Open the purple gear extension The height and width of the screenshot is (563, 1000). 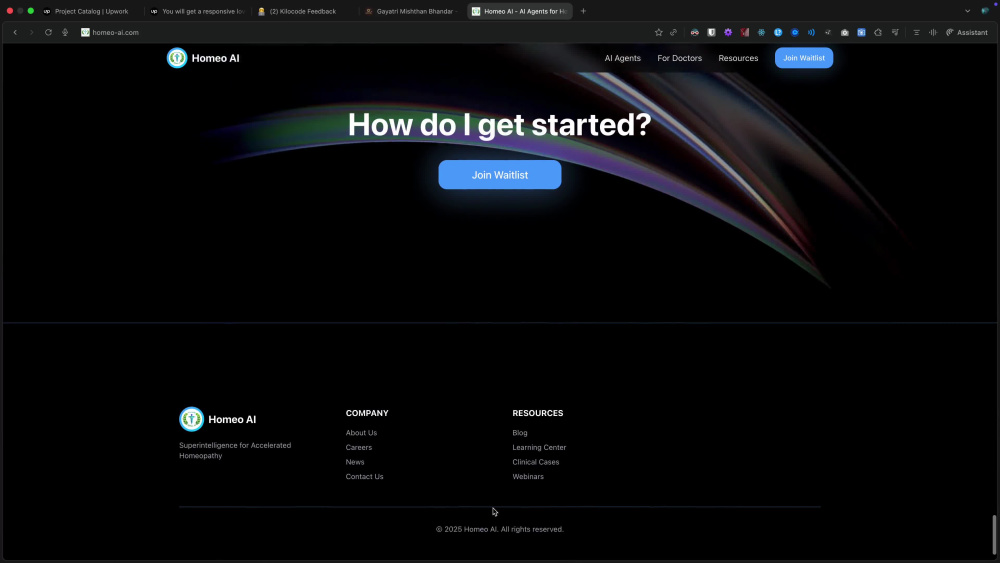click(728, 32)
